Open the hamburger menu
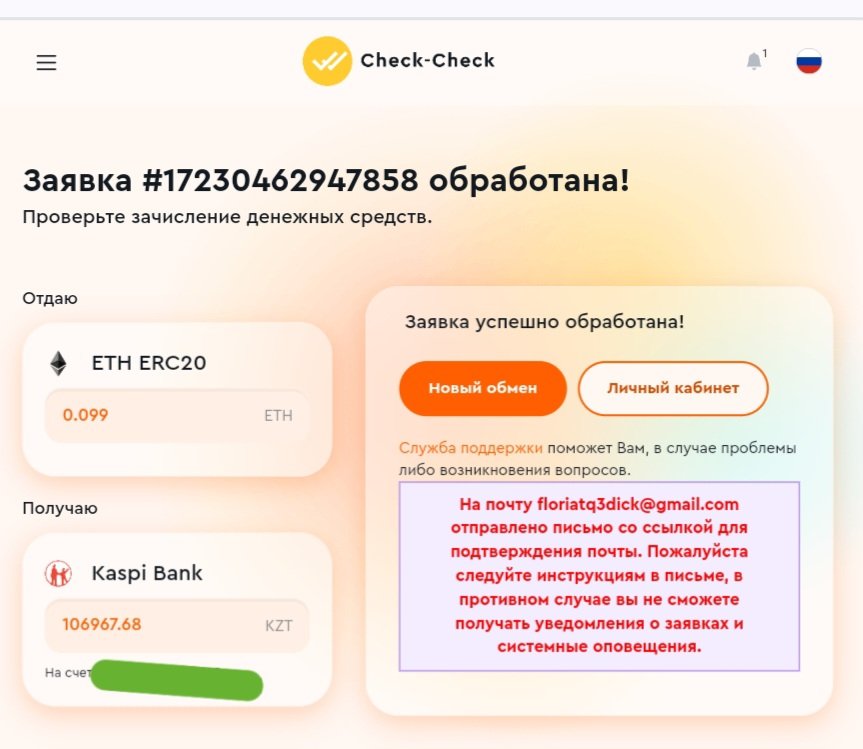Viewport: 863px width, 749px height. [x=46, y=62]
